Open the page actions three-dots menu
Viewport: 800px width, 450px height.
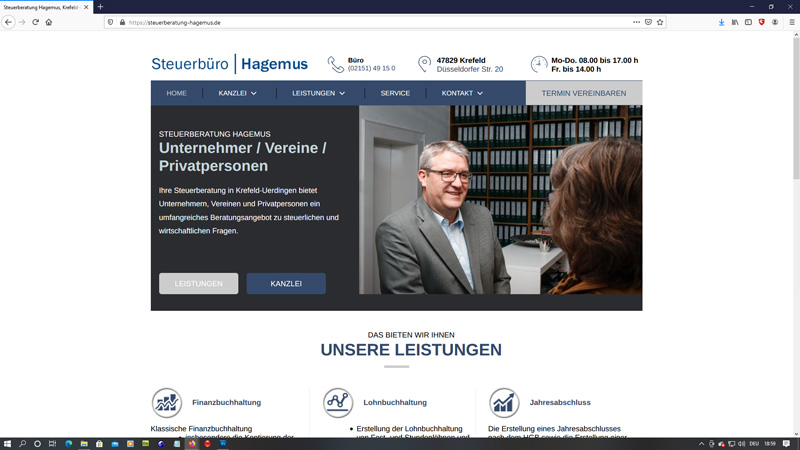coord(636,22)
